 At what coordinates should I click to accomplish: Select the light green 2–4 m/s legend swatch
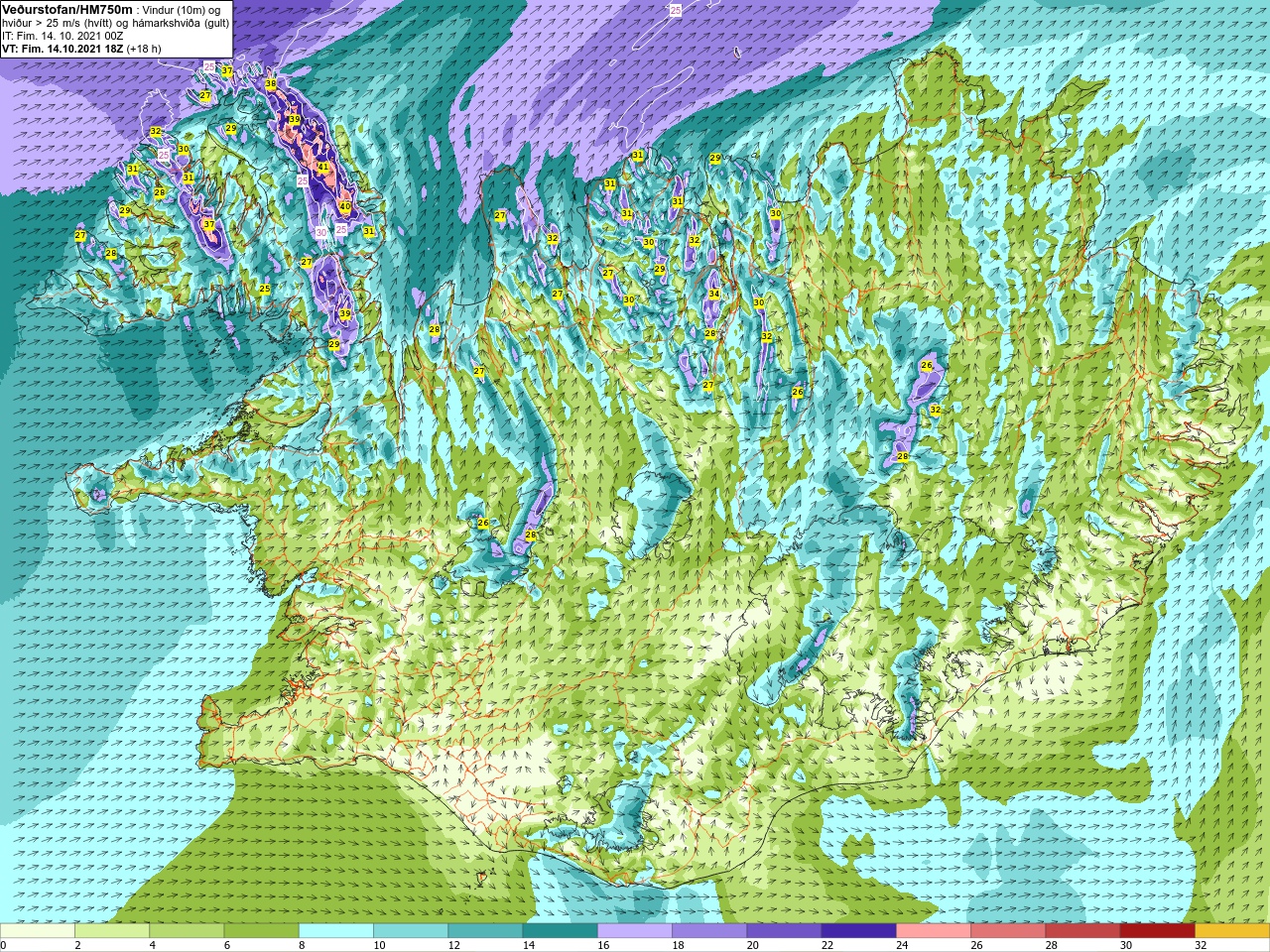[112, 931]
